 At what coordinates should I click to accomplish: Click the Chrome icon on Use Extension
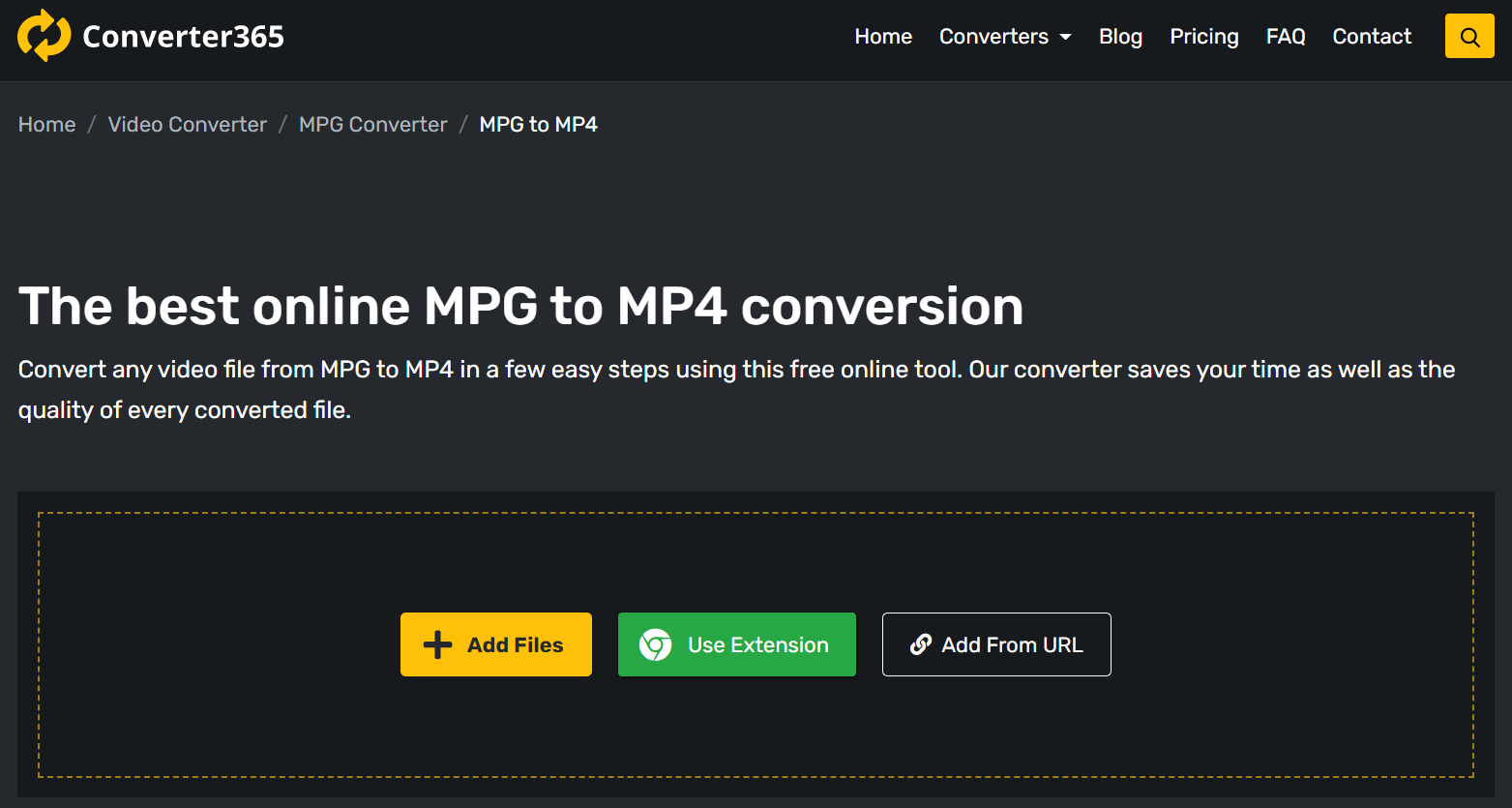pyautogui.click(x=655, y=645)
